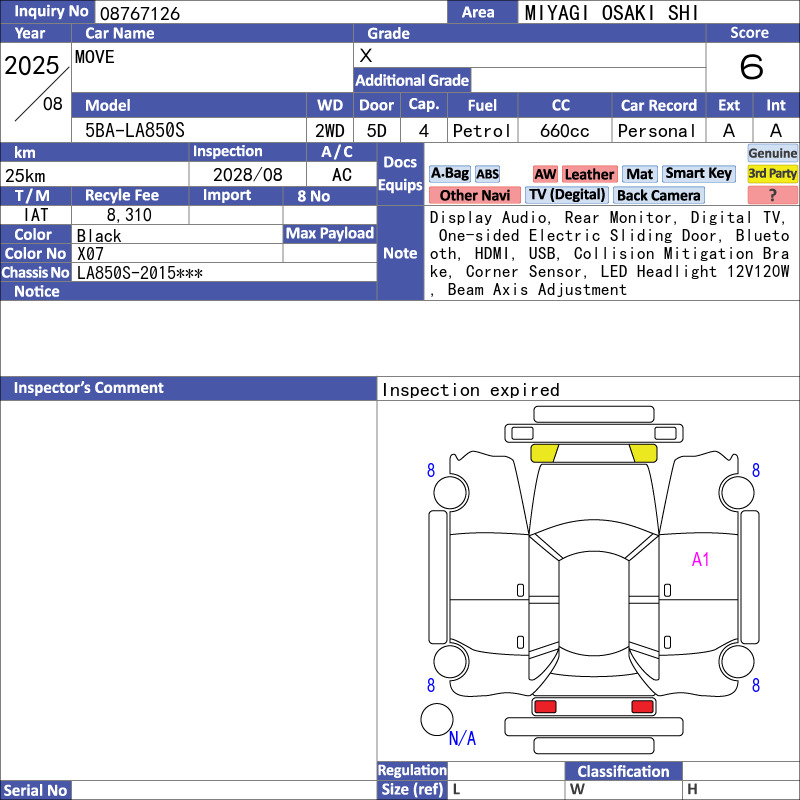Click the red question mark legend

[772, 195]
